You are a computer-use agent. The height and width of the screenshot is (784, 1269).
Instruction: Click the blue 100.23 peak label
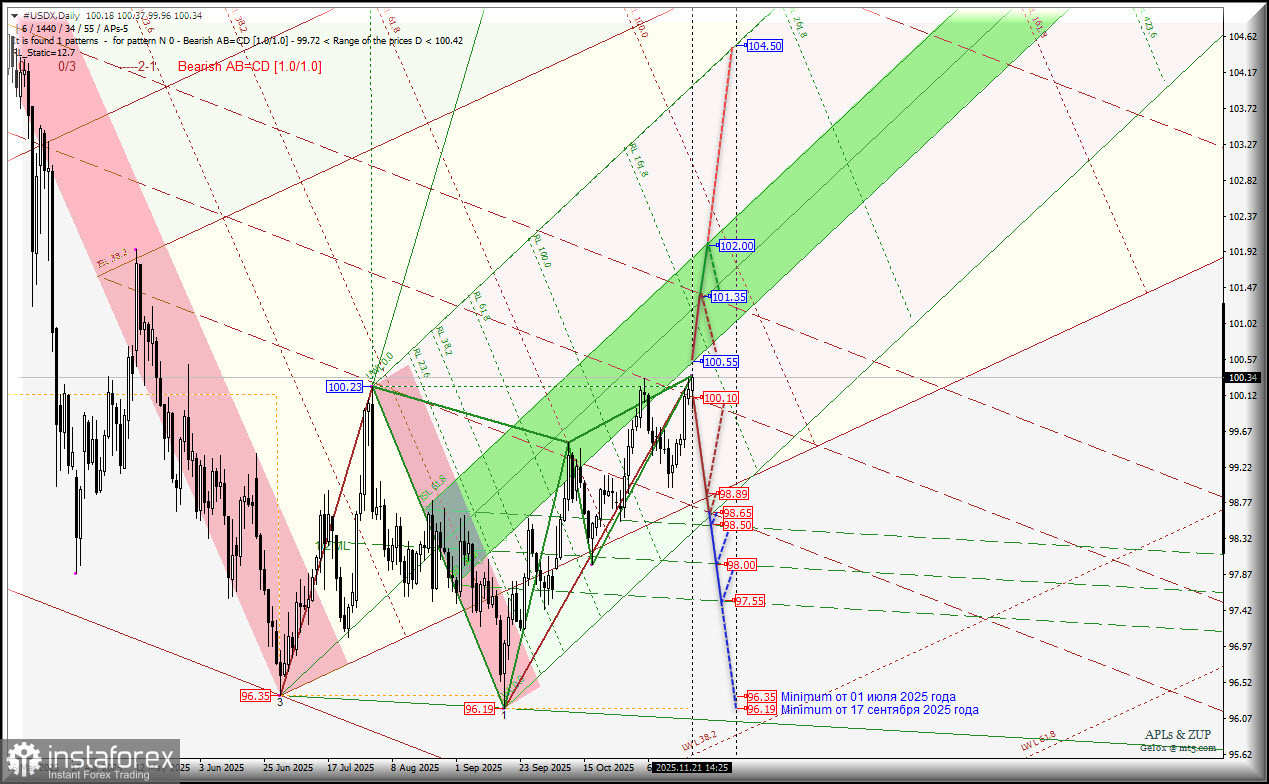[x=344, y=387]
